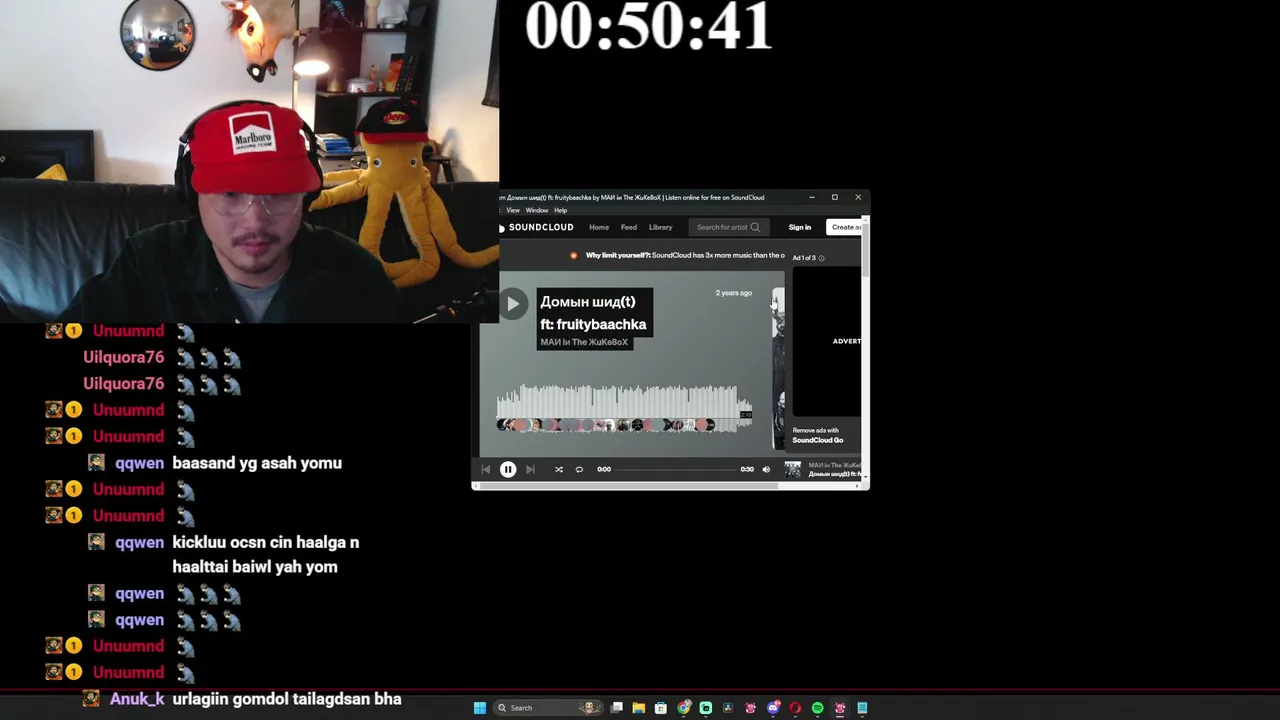Click the ad info icon beside 'Ad 1 of 3'
This screenshot has width=1280, height=720.
point(822,258)
